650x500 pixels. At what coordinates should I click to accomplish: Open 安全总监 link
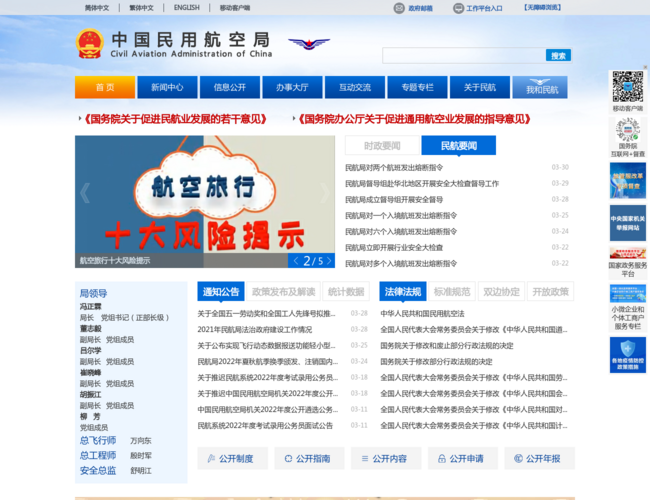pyautogui.click(x=98, y=471)
